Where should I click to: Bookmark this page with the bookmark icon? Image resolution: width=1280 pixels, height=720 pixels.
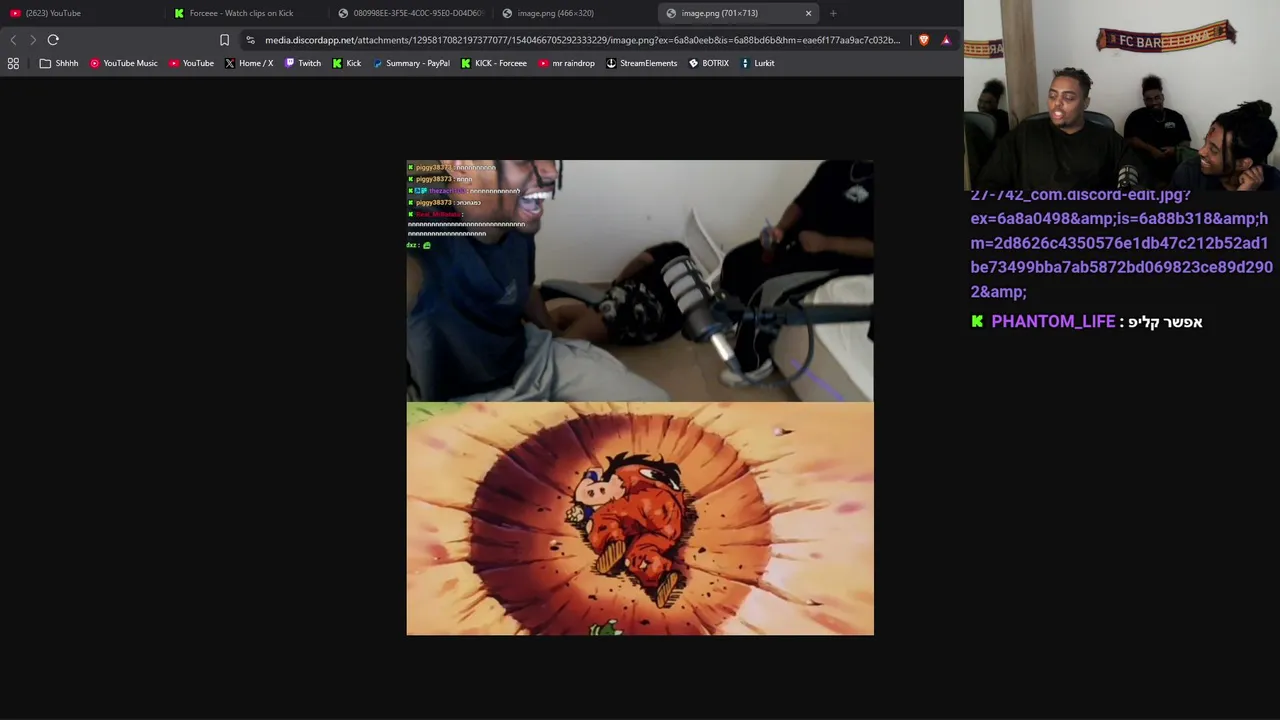tap(224, 40)
